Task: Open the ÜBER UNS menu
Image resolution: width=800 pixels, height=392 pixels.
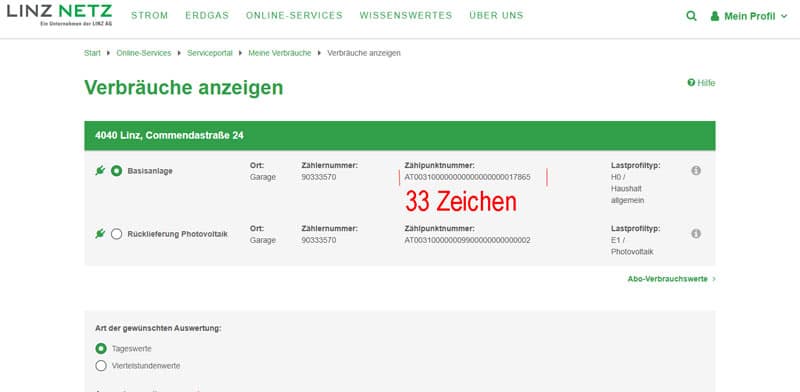Action: click(x=496, y=15)
